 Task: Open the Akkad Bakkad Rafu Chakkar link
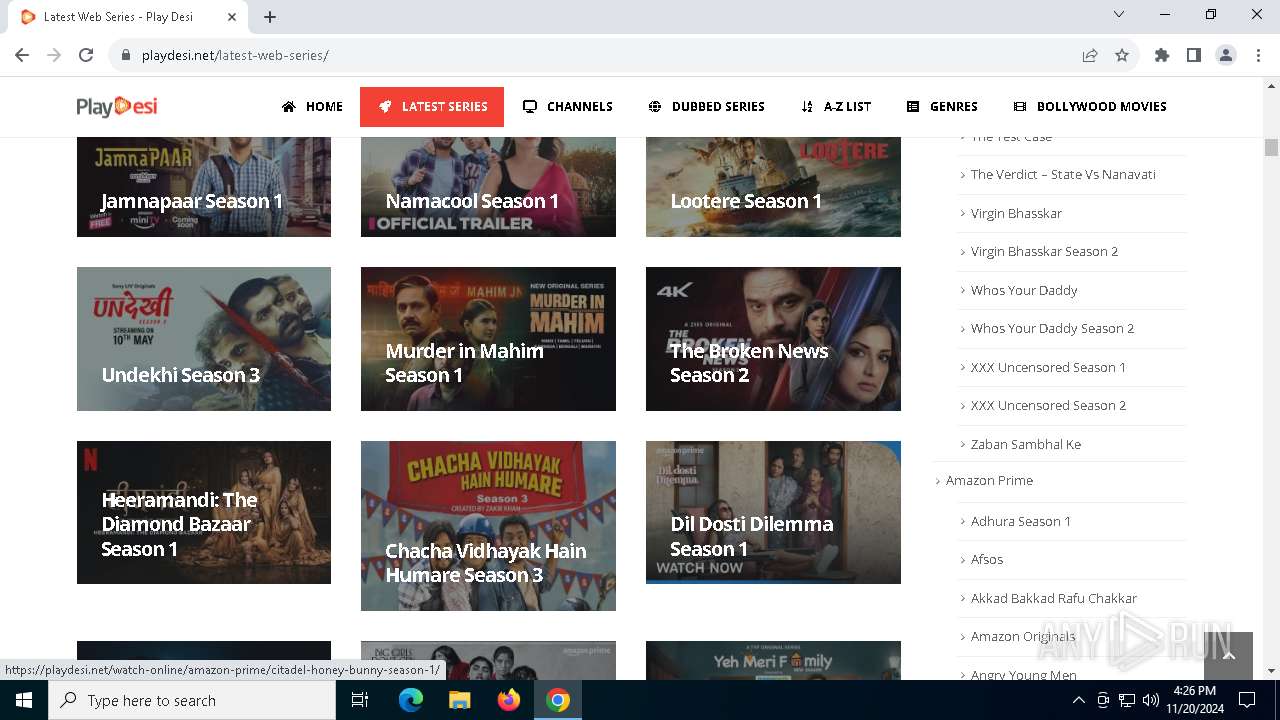pyautogui.click(x=1054, y=598)
